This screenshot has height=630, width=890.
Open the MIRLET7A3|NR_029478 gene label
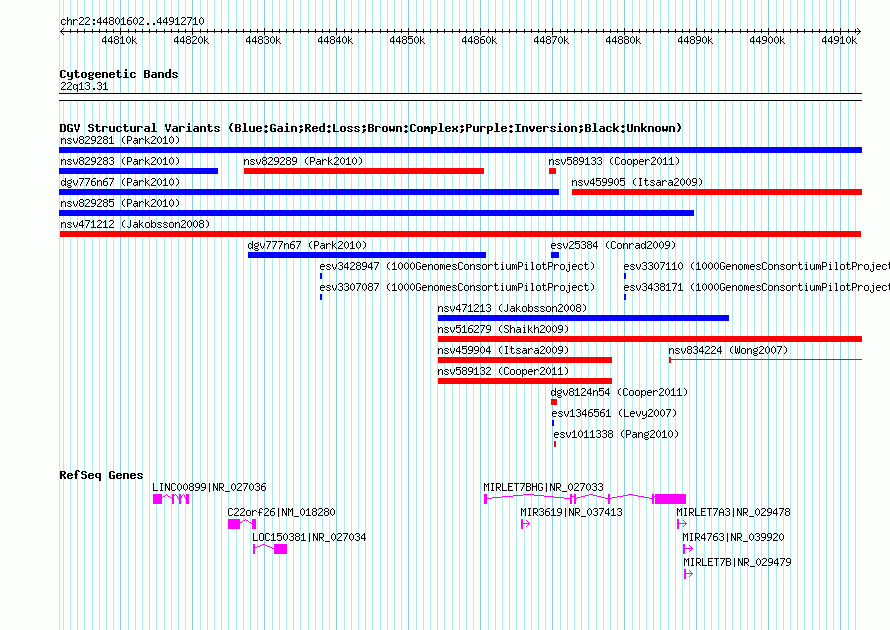click(x=733, y=512)
